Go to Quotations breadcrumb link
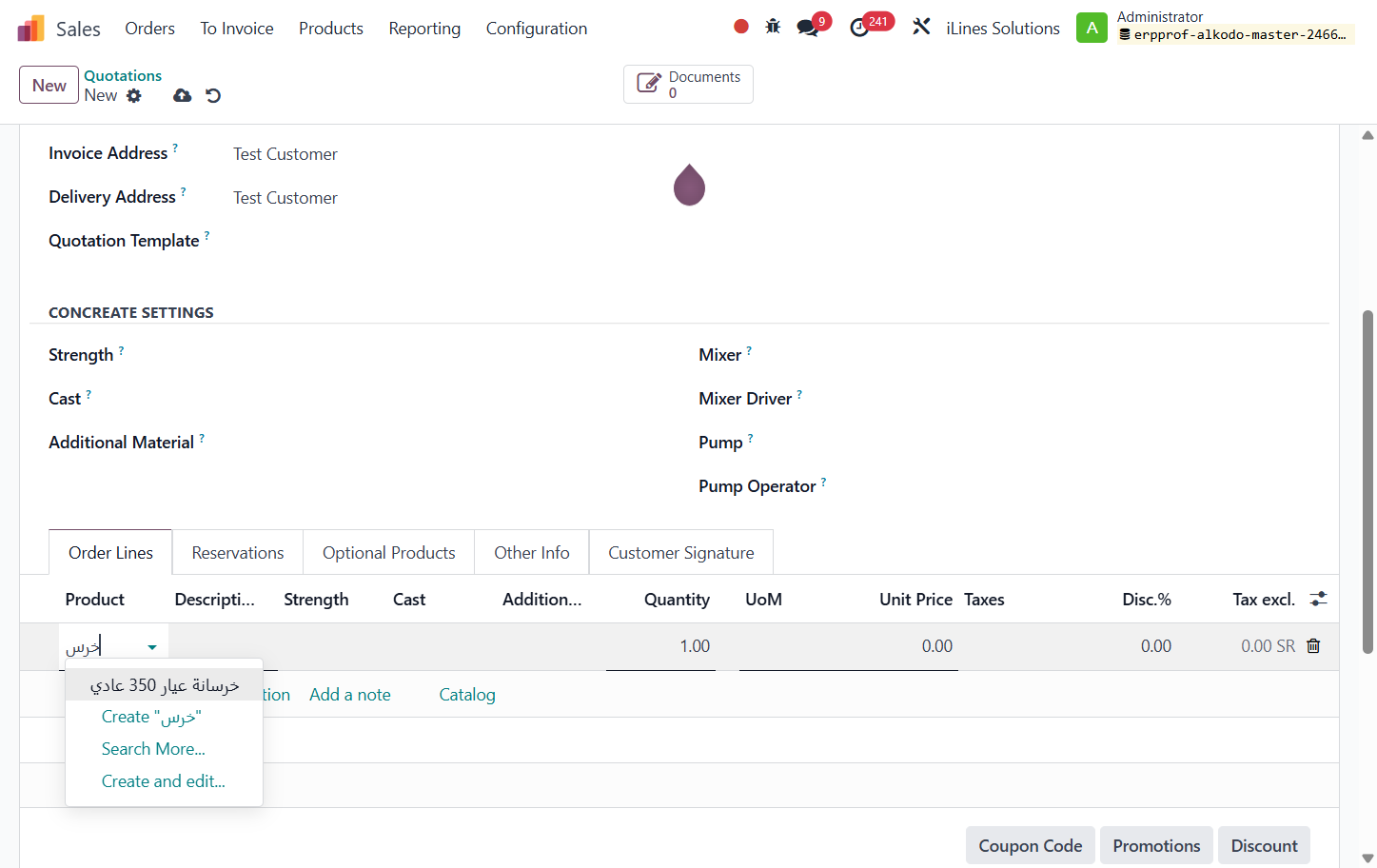This screenshot has width=1377, height=868. coord(123,75)
